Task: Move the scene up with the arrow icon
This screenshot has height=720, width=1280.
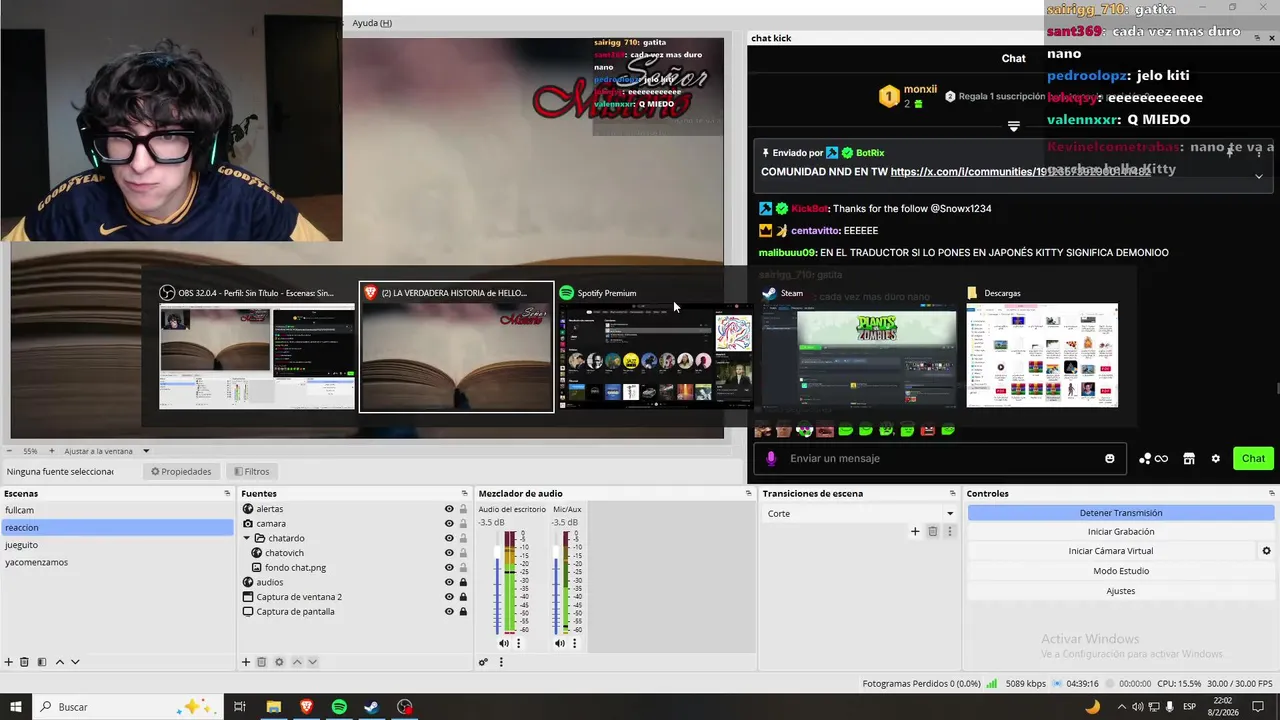Action: pyautogui.click(x=59, y=662)
